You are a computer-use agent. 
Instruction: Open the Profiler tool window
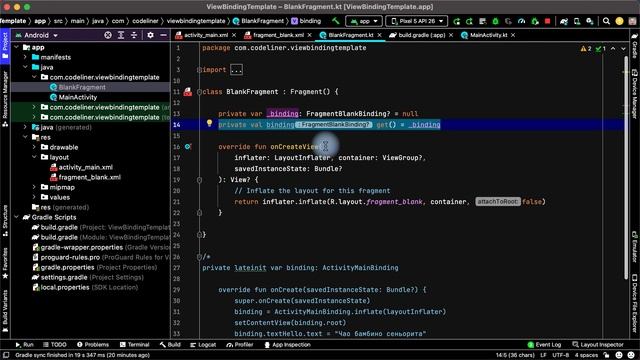click(240, 345)
